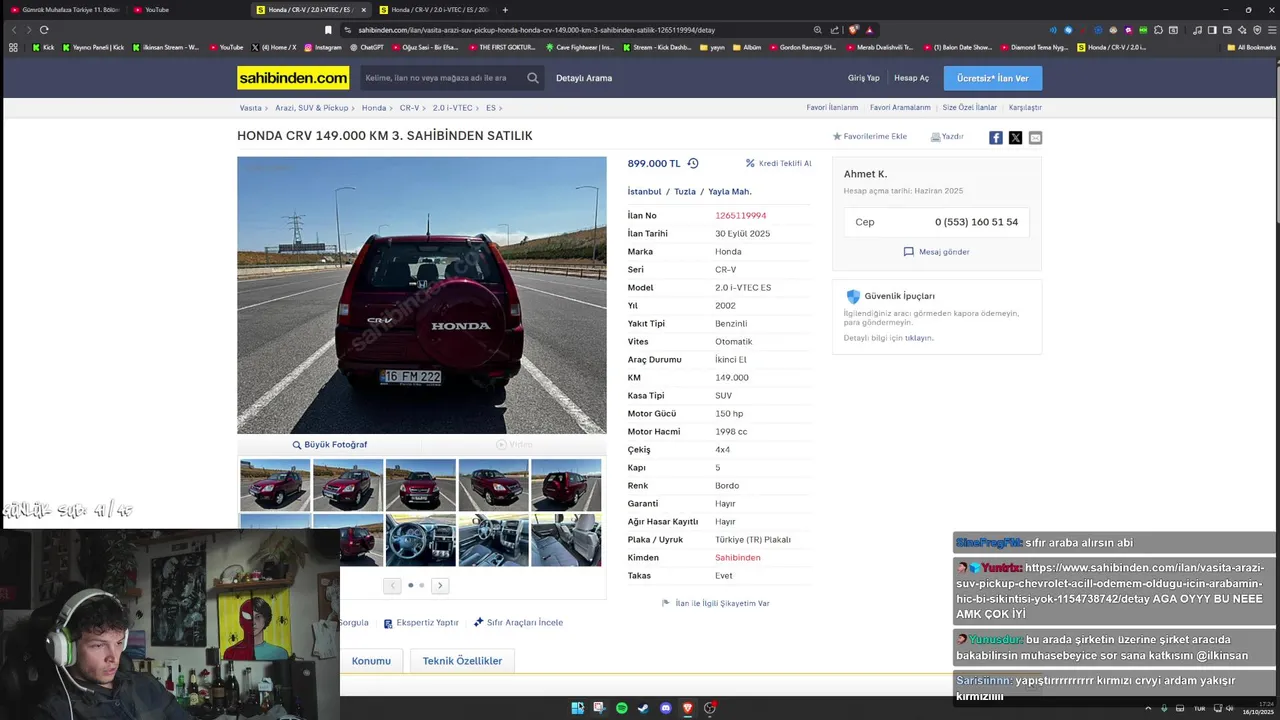The height and width of the screenshot is (720, 1280).
Task: Click Honda breadcrumb
Action: (x=374, y=107)
